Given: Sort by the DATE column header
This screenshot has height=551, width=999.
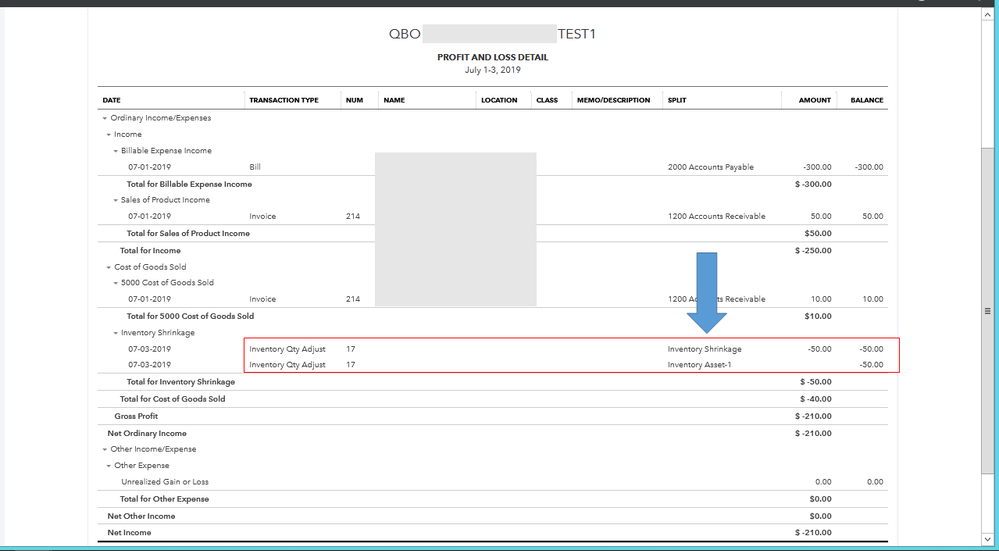Looking at the screenshot, I should click(111, 101).
